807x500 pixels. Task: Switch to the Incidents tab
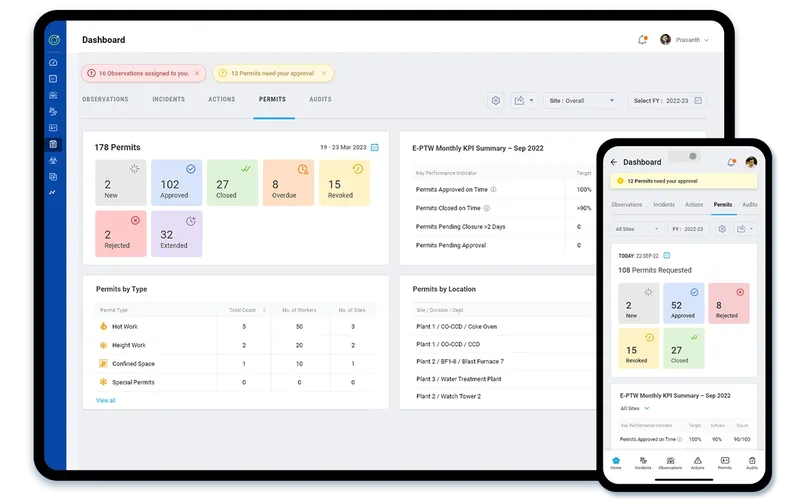(168, 99)
